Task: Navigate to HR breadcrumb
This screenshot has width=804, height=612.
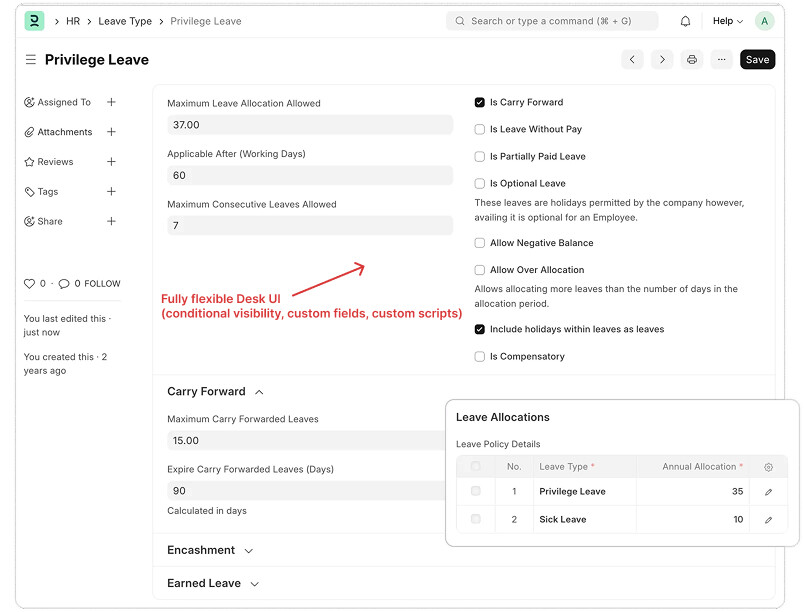Action: pos(73,21)
